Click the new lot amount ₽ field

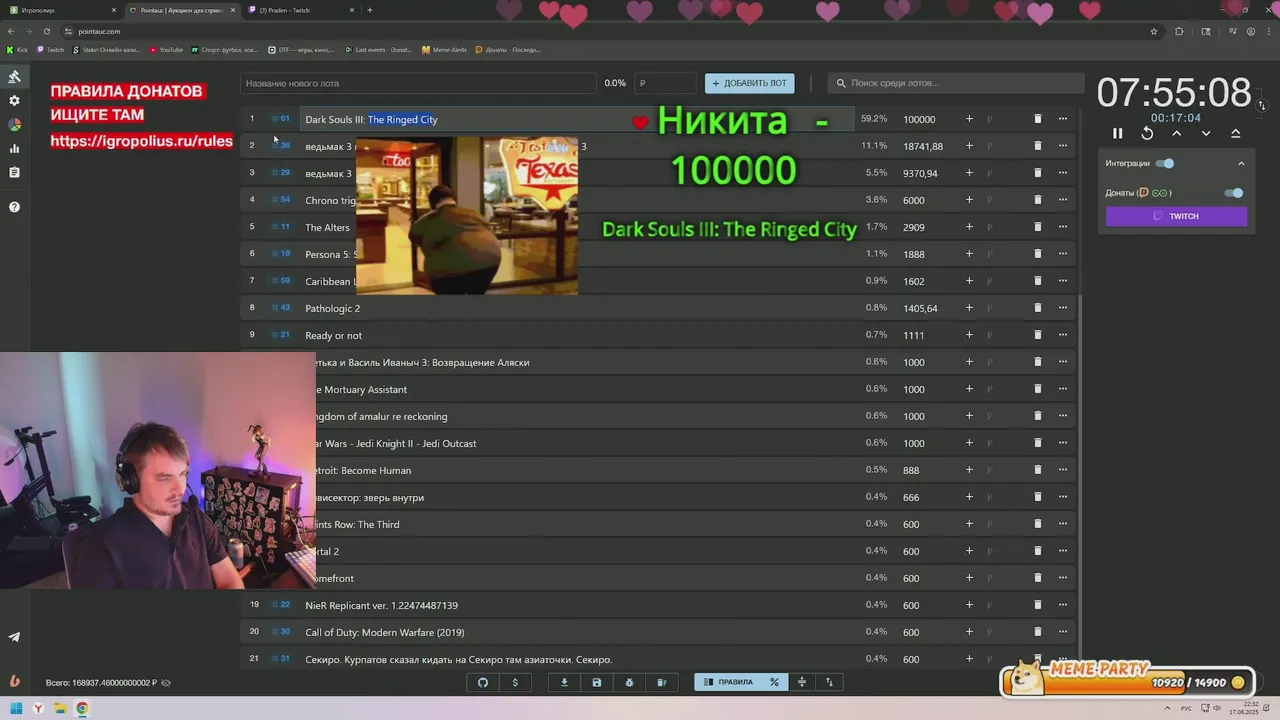[x=665, y=83]
